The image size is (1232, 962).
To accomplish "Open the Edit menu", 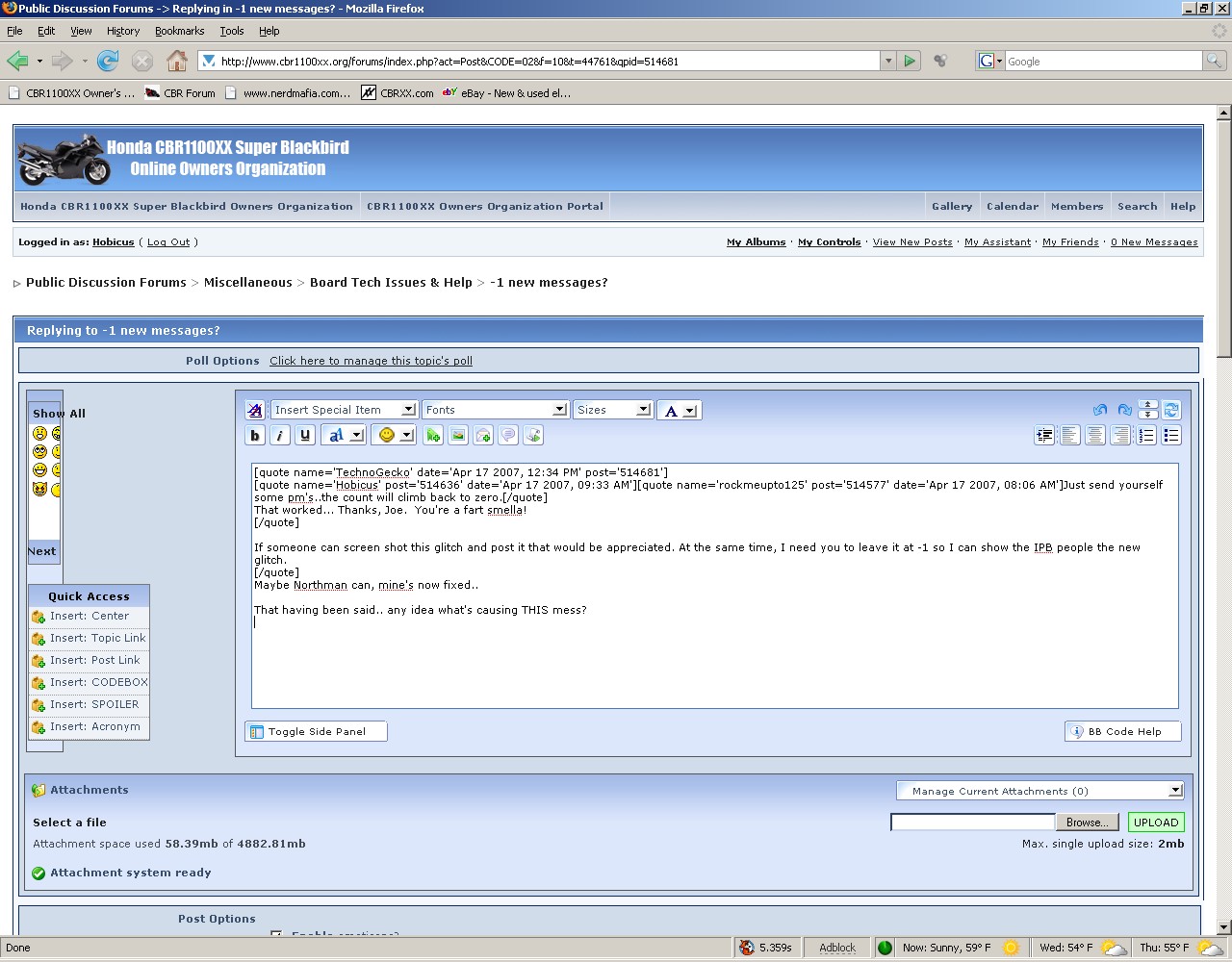I will tap(46, 31).
